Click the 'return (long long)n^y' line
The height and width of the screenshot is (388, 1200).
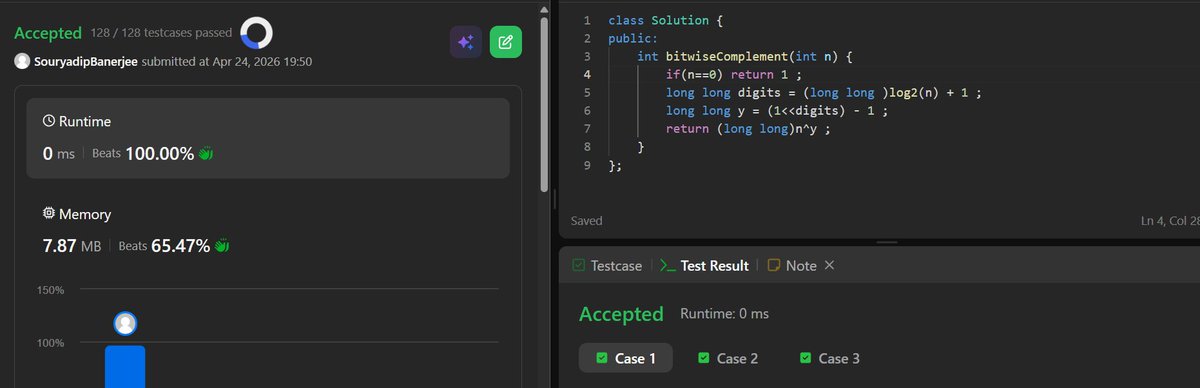749,128
